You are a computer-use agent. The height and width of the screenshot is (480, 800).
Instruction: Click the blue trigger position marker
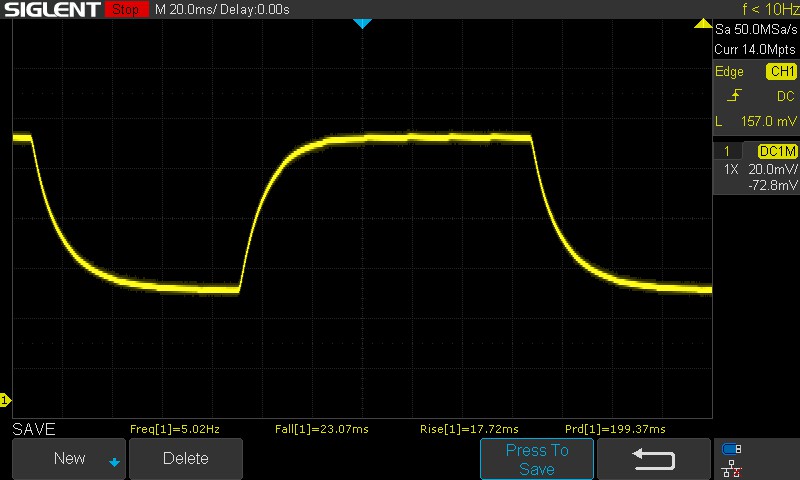(362, 23)
